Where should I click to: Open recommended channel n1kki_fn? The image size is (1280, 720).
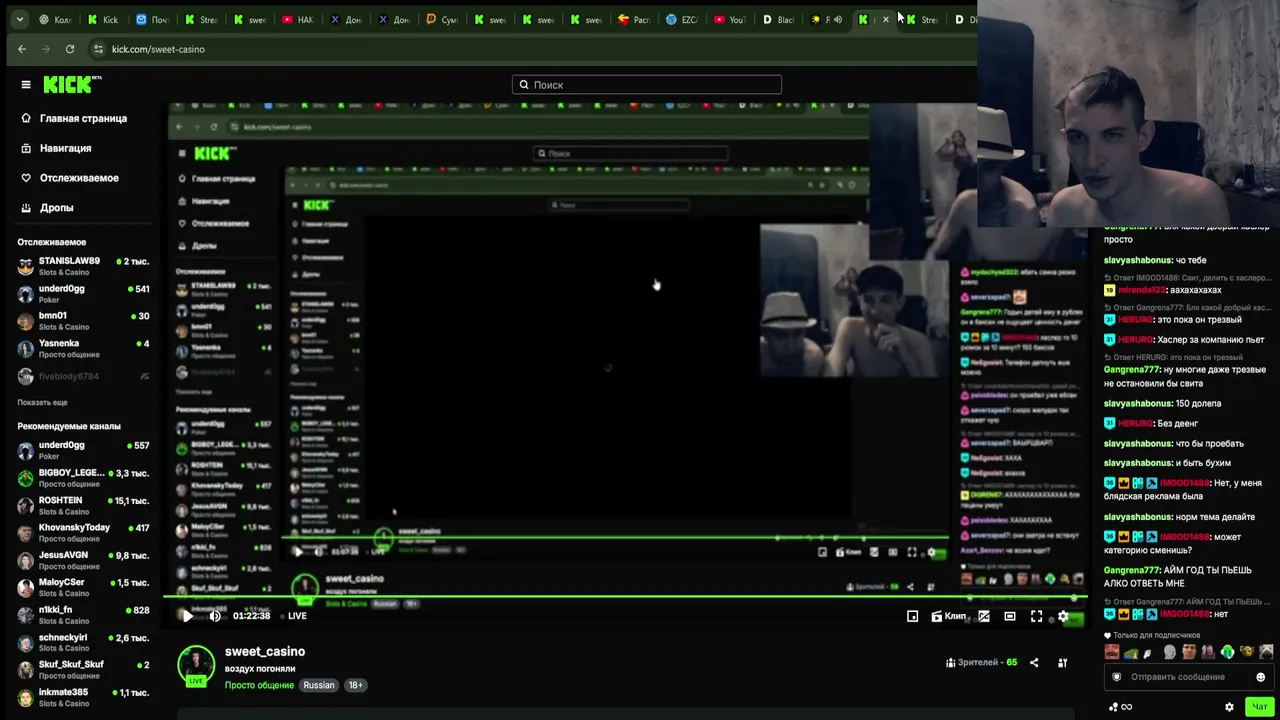(83, 614)
